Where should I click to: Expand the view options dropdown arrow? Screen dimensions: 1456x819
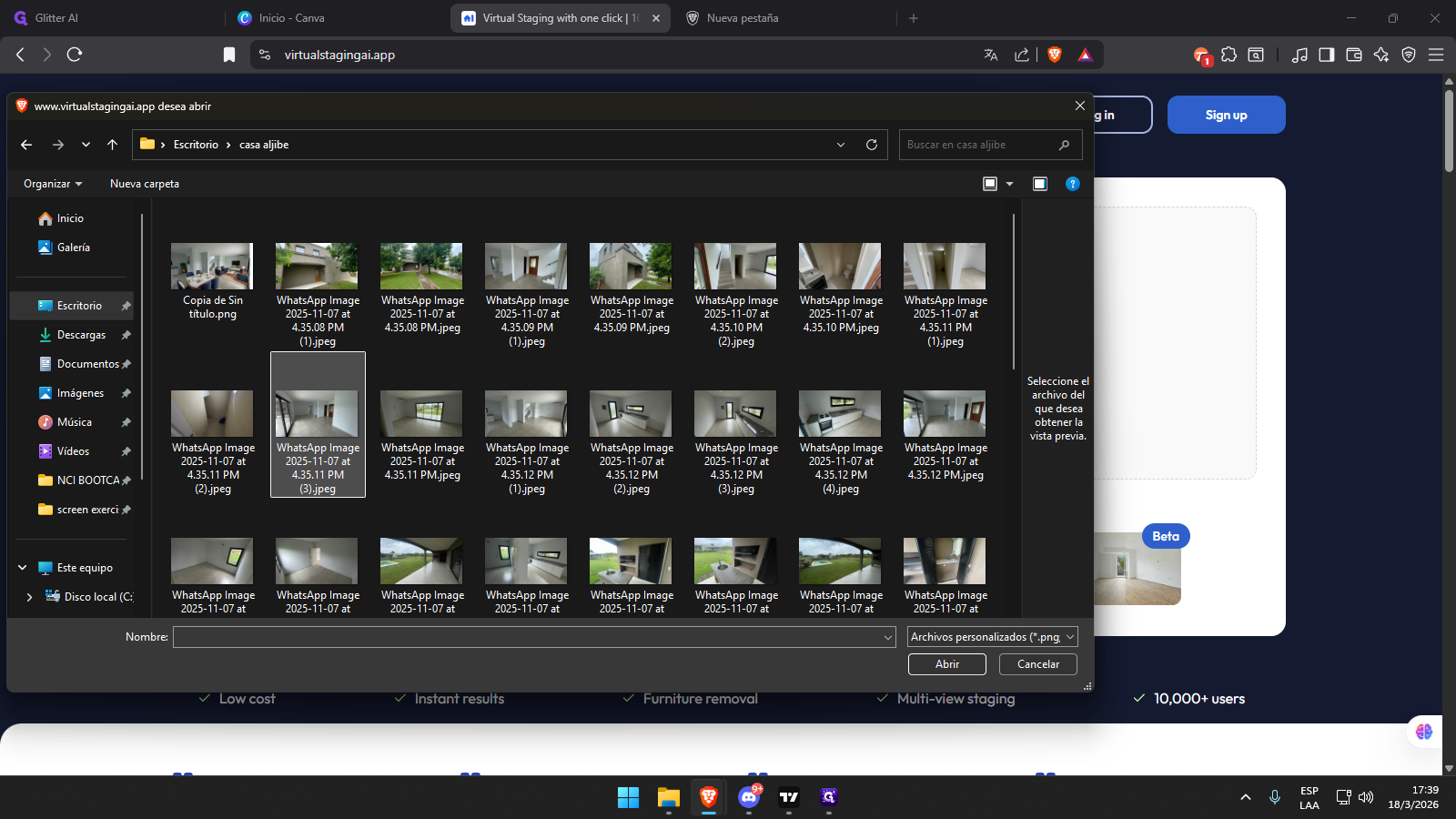click(1009, 184)
